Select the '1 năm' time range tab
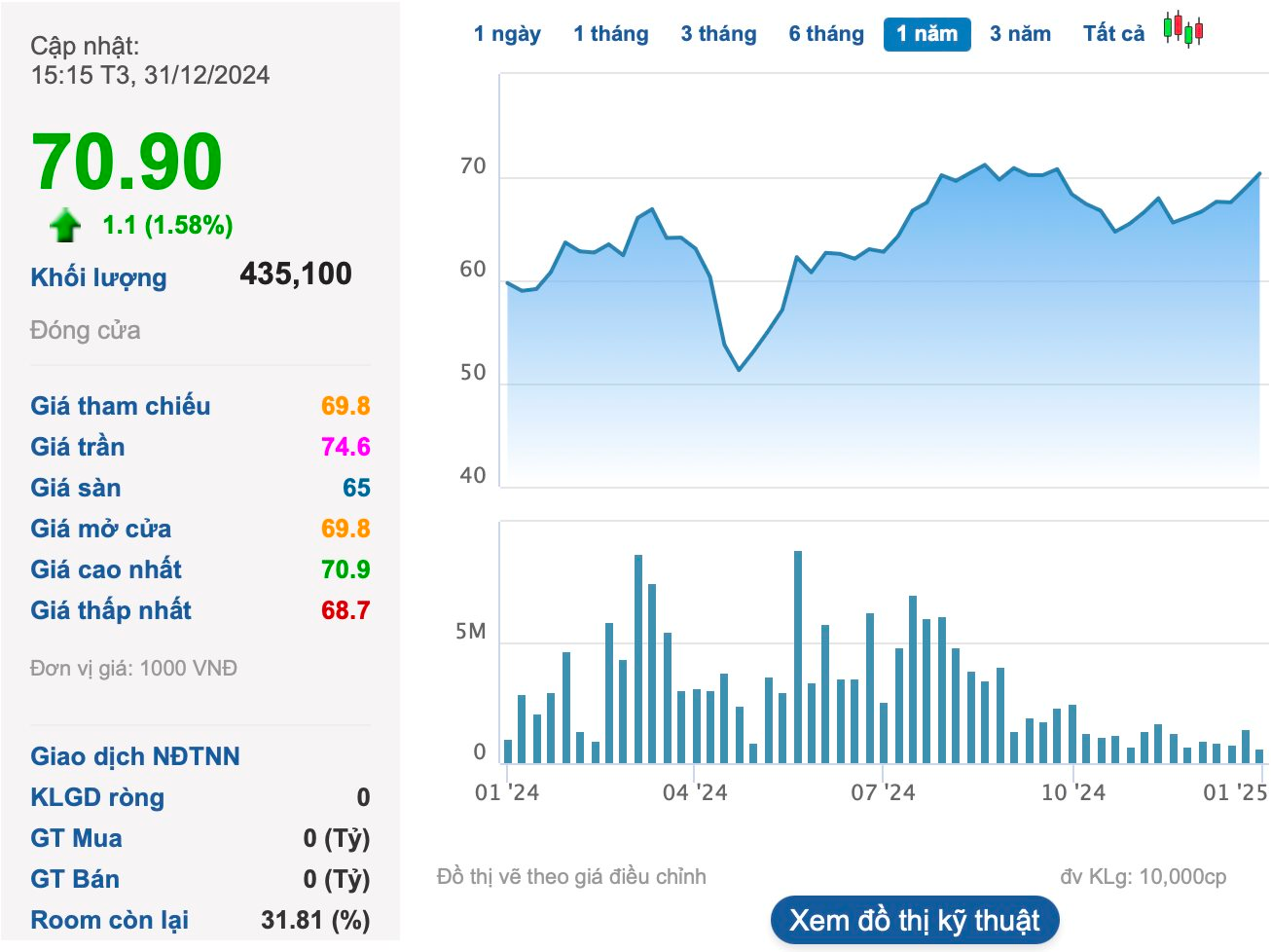This screenshot has width=1271, height=952. pyautogui.click(x=927, y=34)
